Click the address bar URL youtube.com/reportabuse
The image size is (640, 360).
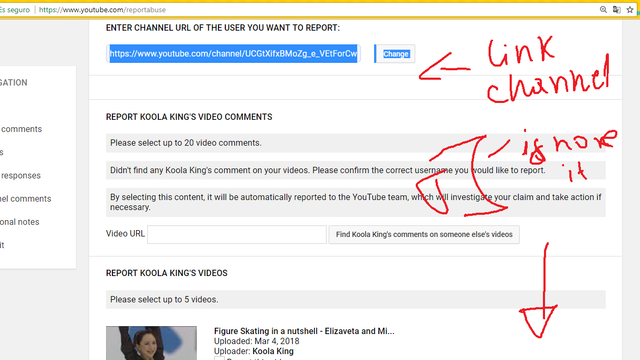tap(102, 10)
